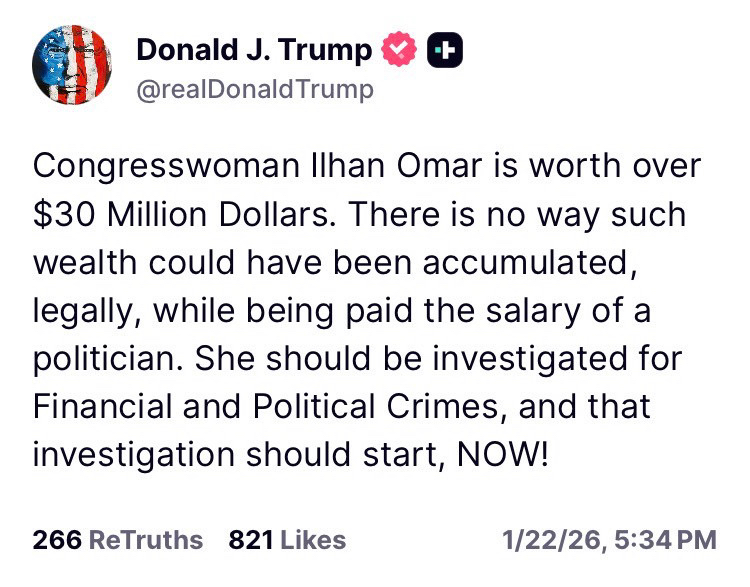
Task: Open the 1/22/26 post date
Action: tap(552, 541)
